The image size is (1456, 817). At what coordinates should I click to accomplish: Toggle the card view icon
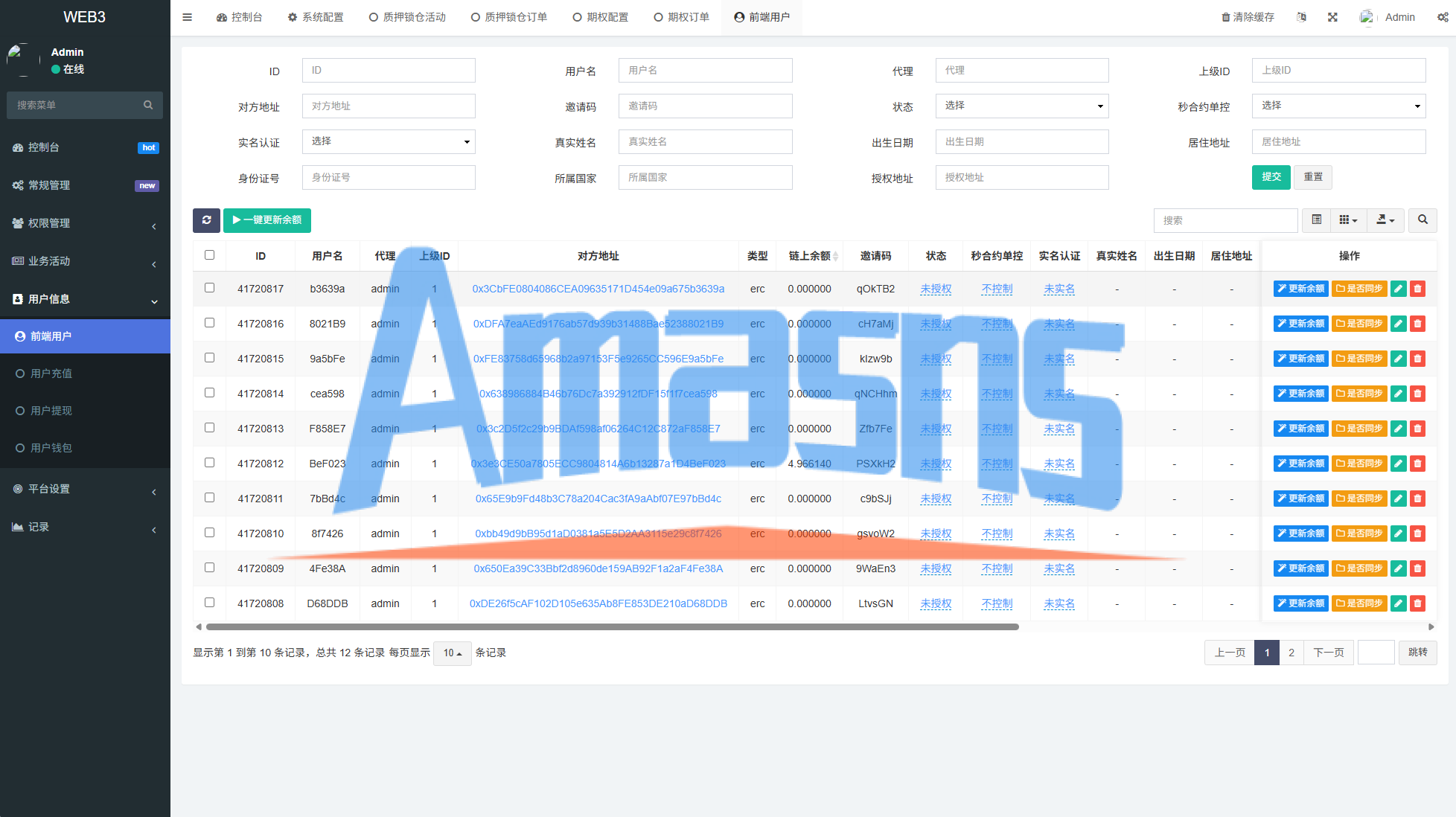coord(1316,220)
